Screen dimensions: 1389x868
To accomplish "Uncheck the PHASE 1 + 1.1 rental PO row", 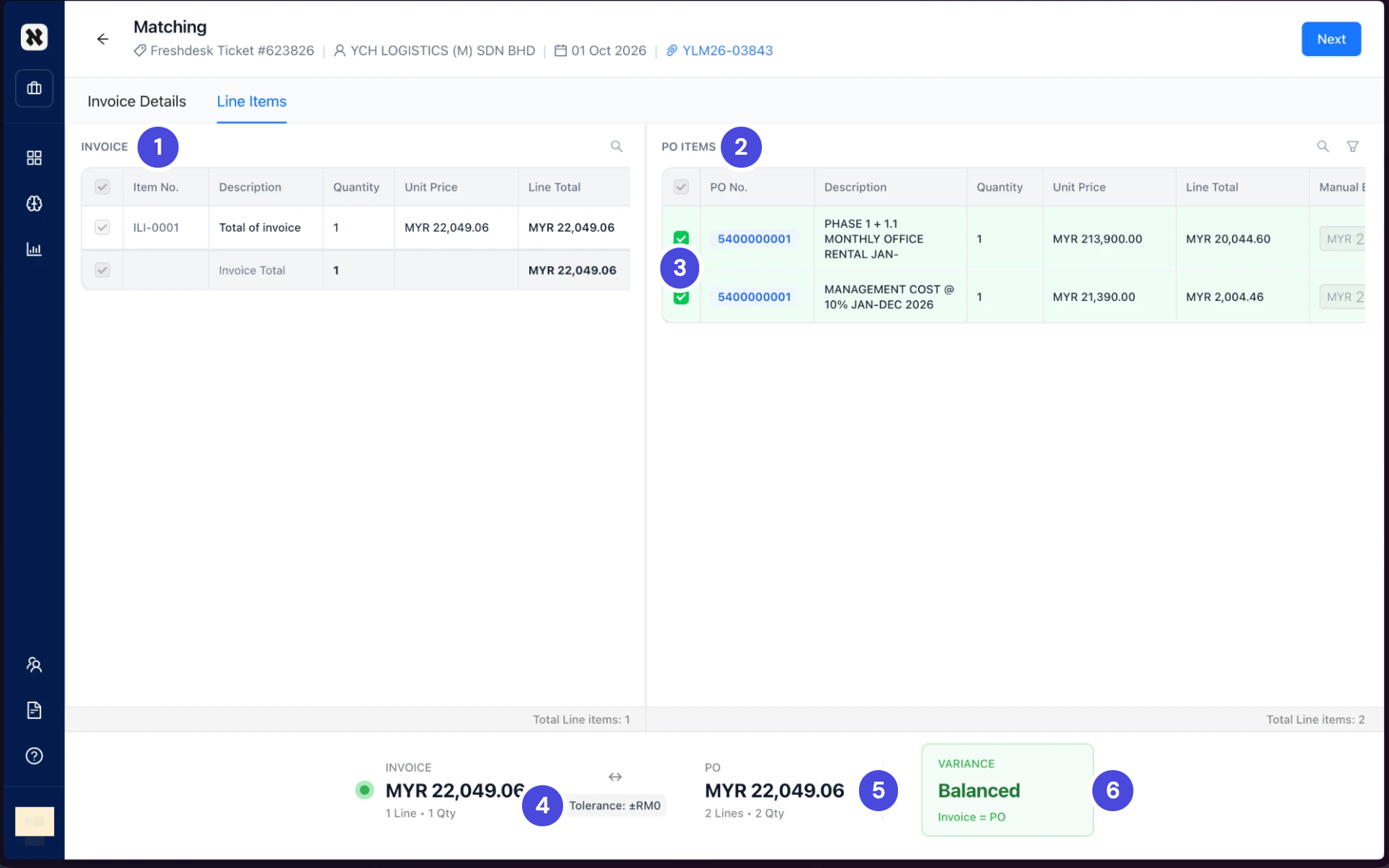I will pyautogui.click(x=681, y=238).
